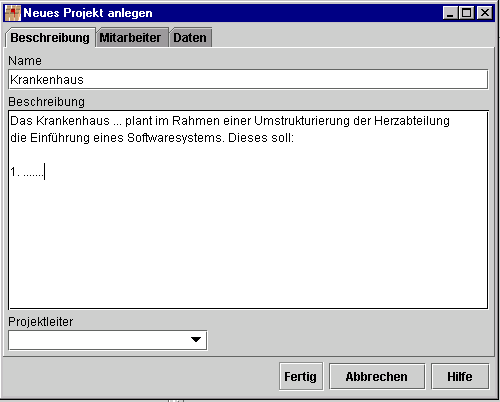Screen dimensions: 500x402
Task: Open help via the Hilfe button
Action: pos(460,377)
